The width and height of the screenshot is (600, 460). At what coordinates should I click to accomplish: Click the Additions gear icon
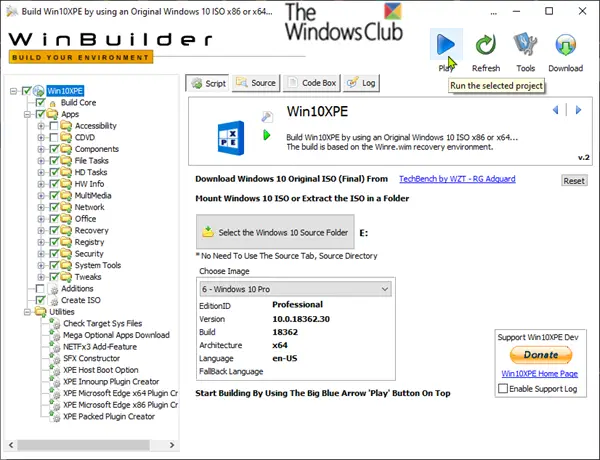click(x=54, y=289)
